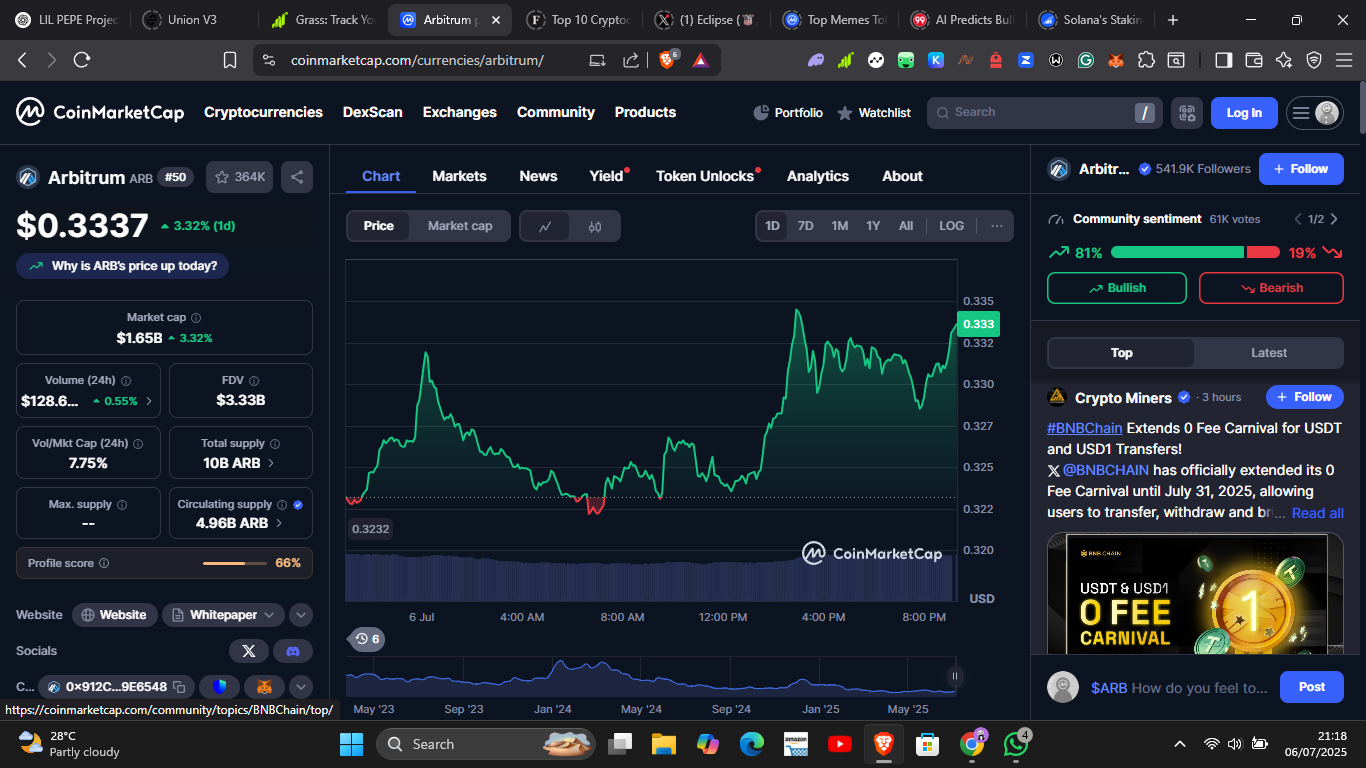Switch chart to candlestick view icon

[x=595, y=226]
